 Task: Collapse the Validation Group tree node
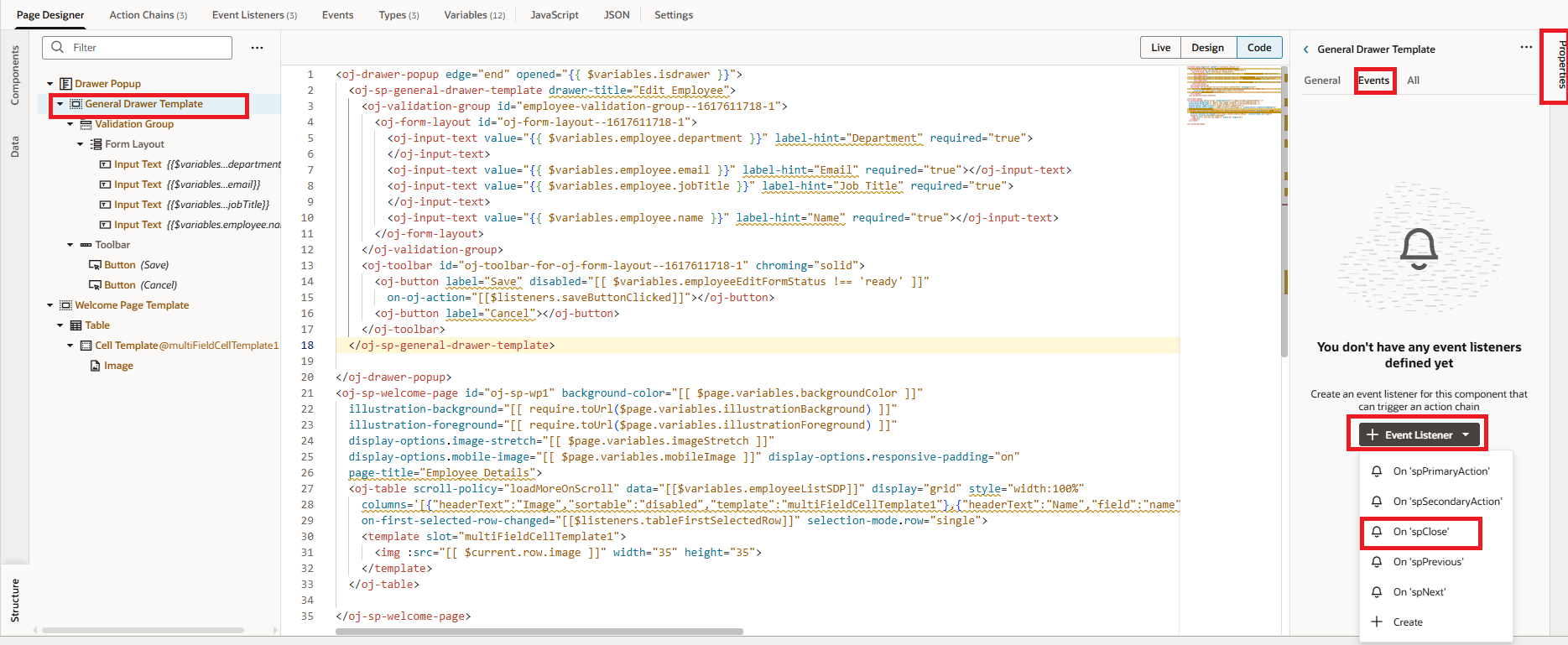tap(70, 124)
